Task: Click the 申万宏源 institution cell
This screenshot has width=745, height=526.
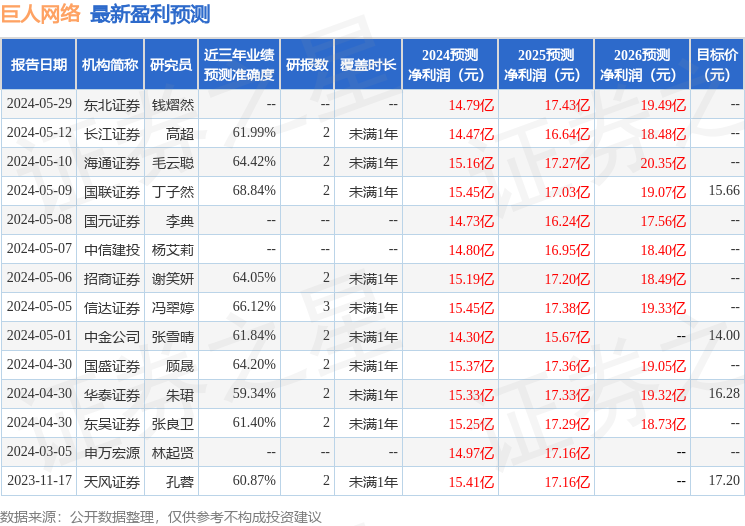Action: click(112, 453)
